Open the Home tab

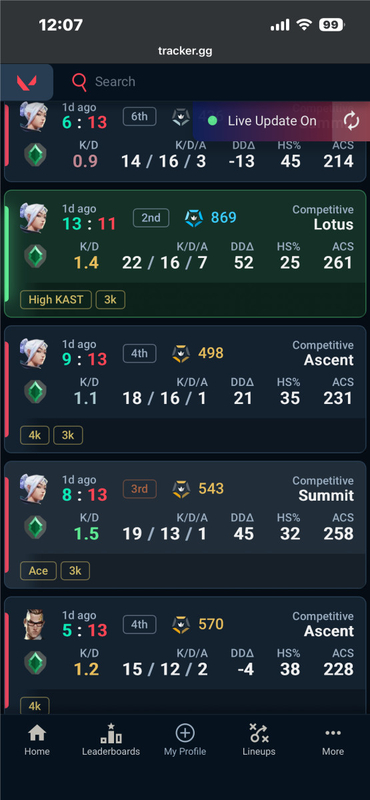(x=37, y=741)
